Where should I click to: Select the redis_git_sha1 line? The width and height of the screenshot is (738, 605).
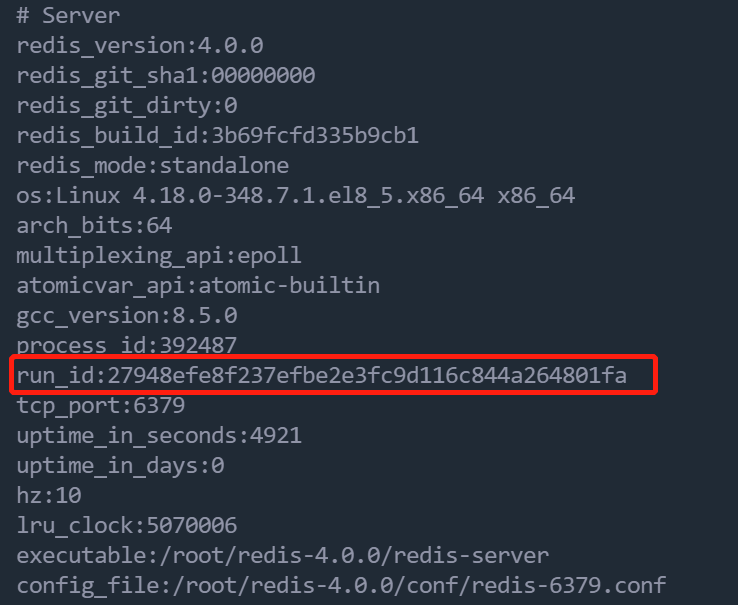pos(165,76)
